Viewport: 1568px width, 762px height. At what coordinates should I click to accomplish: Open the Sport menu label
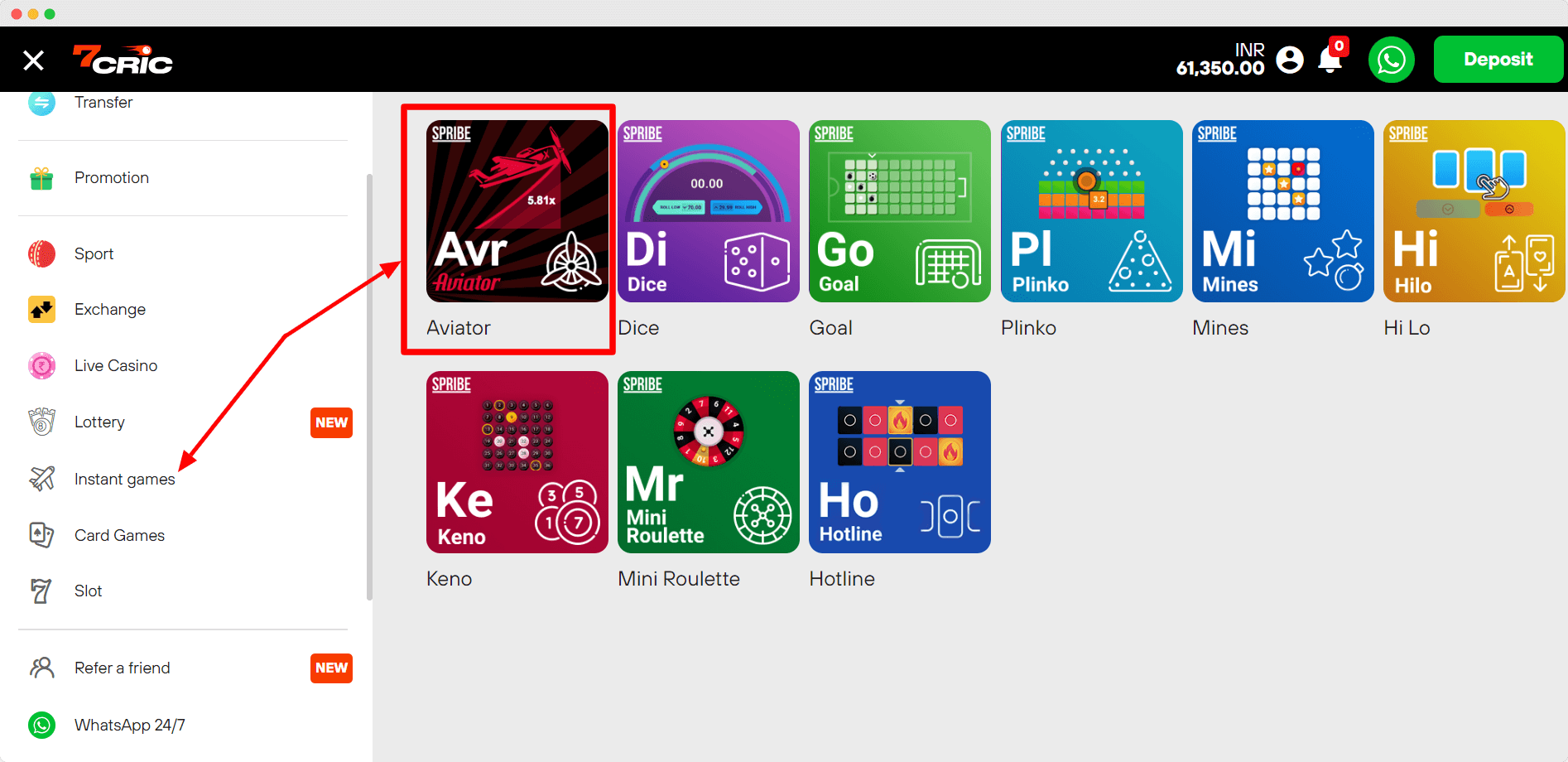[x=94, y=253]
